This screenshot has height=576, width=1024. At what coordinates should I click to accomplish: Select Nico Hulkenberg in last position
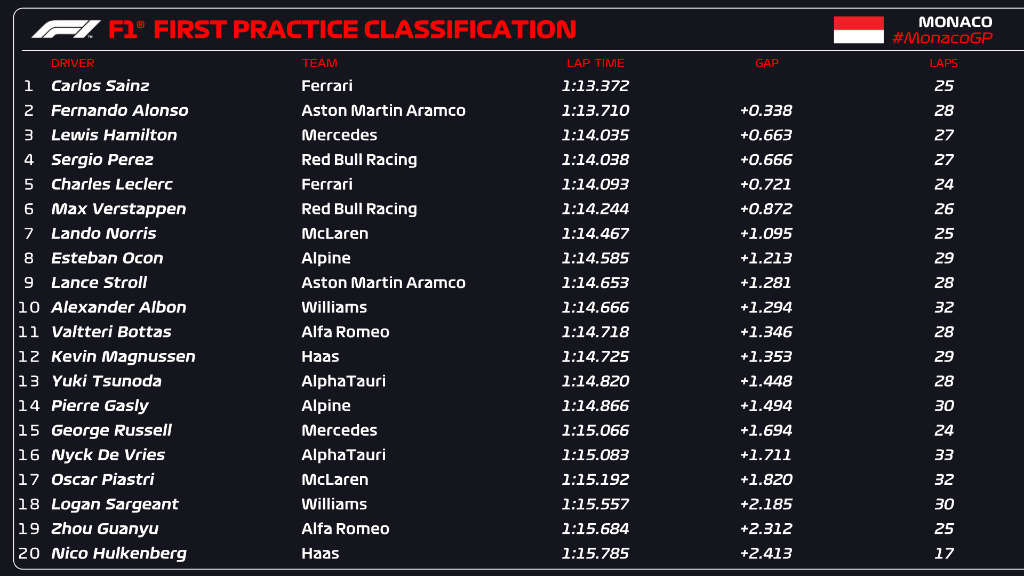click(118, 553)
